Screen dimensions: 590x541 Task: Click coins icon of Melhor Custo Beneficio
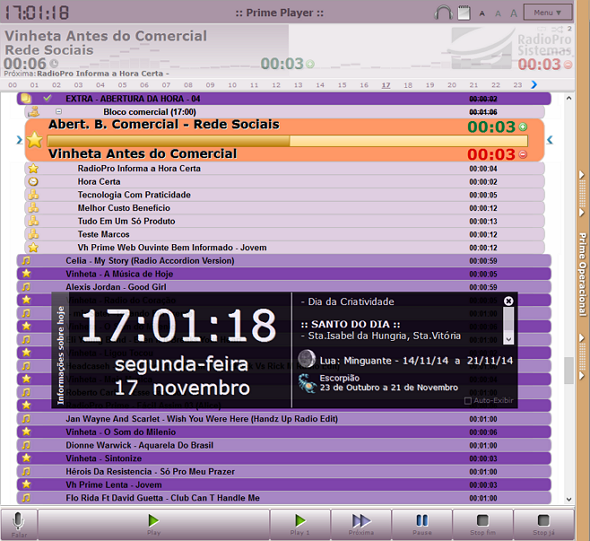[x=33, y=208]
